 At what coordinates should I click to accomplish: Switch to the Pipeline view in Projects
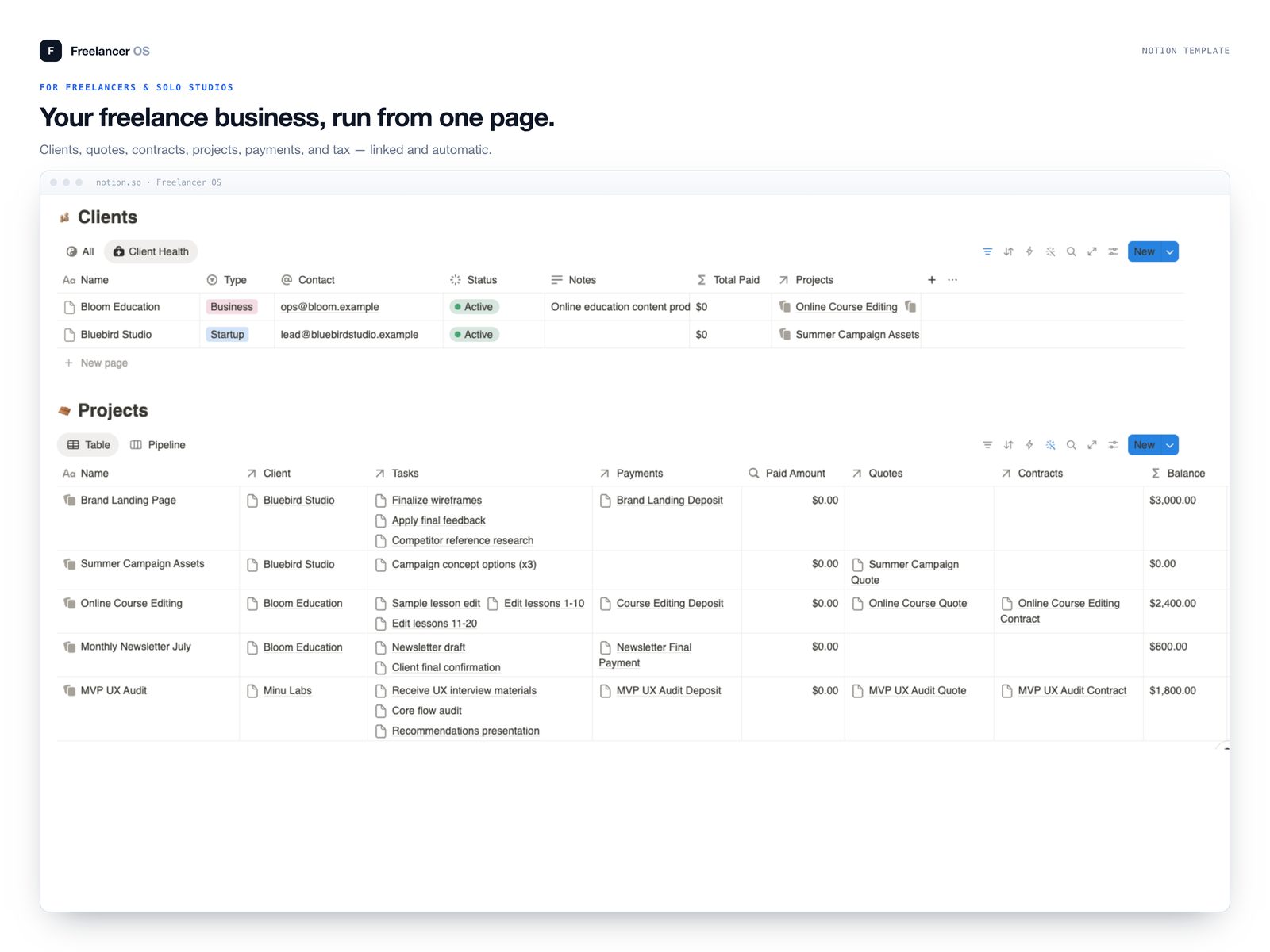point(157,445)
